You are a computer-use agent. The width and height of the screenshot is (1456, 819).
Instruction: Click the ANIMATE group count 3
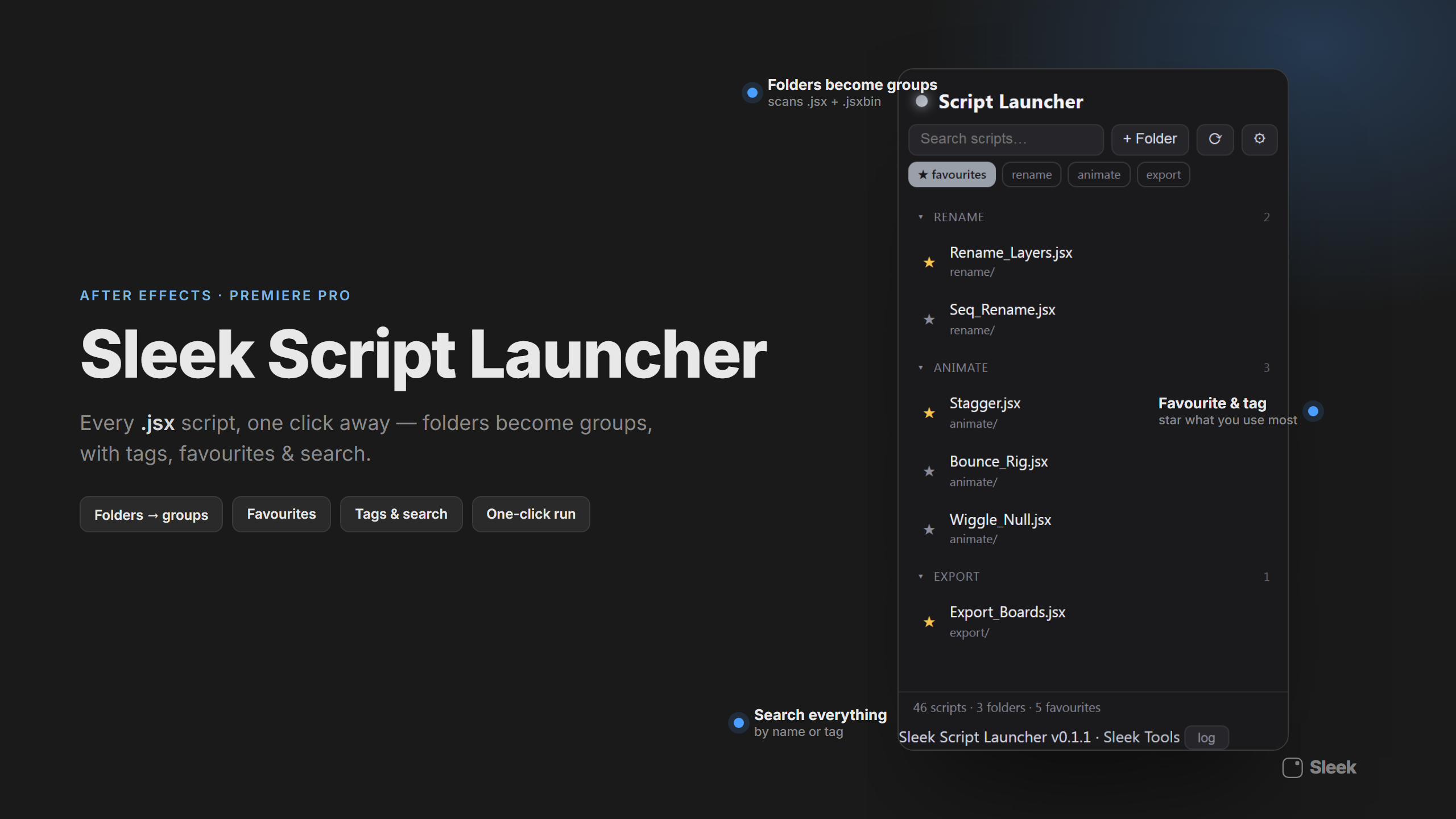pyautogui.click(x=1267, y=368)
